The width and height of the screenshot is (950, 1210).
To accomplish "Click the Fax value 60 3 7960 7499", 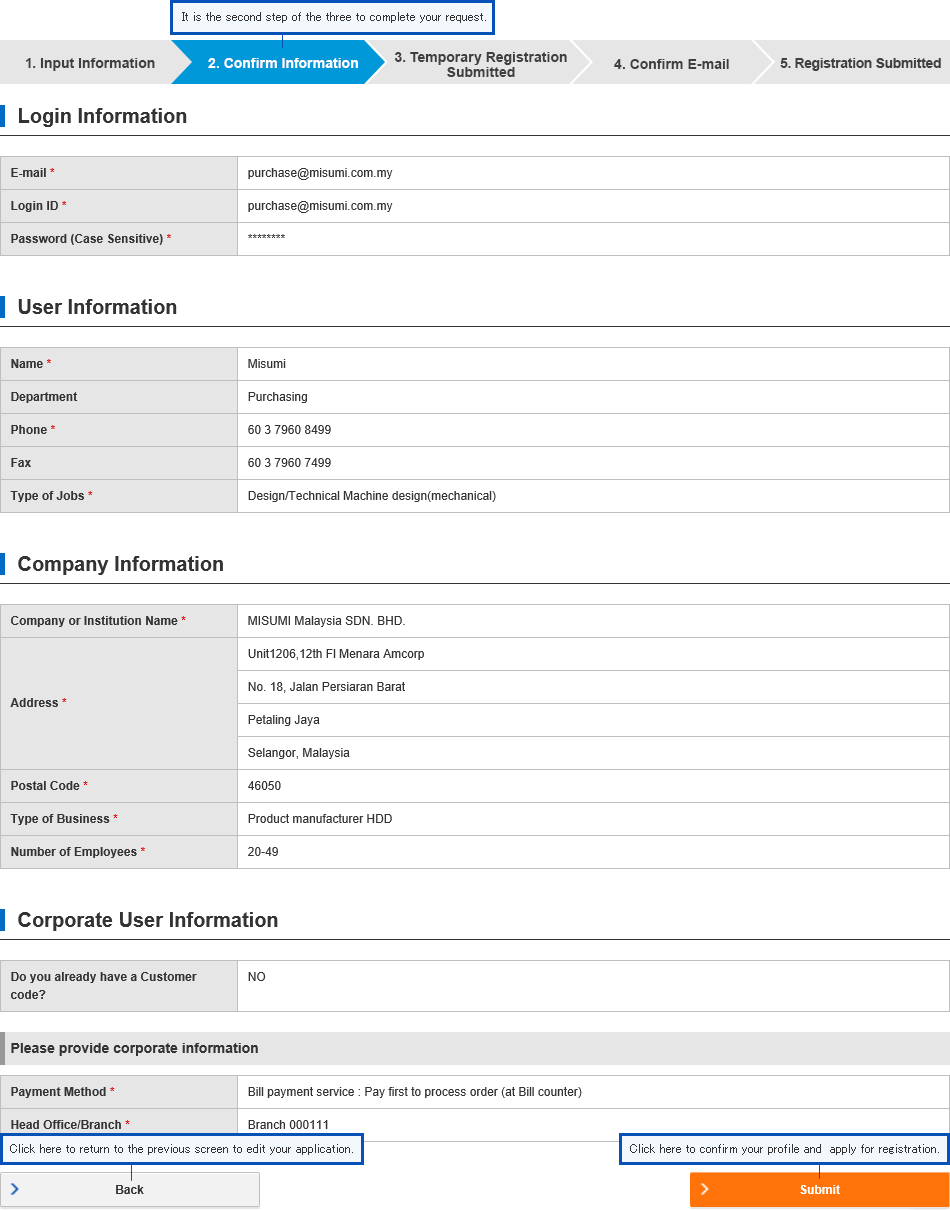I will point(290,463).
